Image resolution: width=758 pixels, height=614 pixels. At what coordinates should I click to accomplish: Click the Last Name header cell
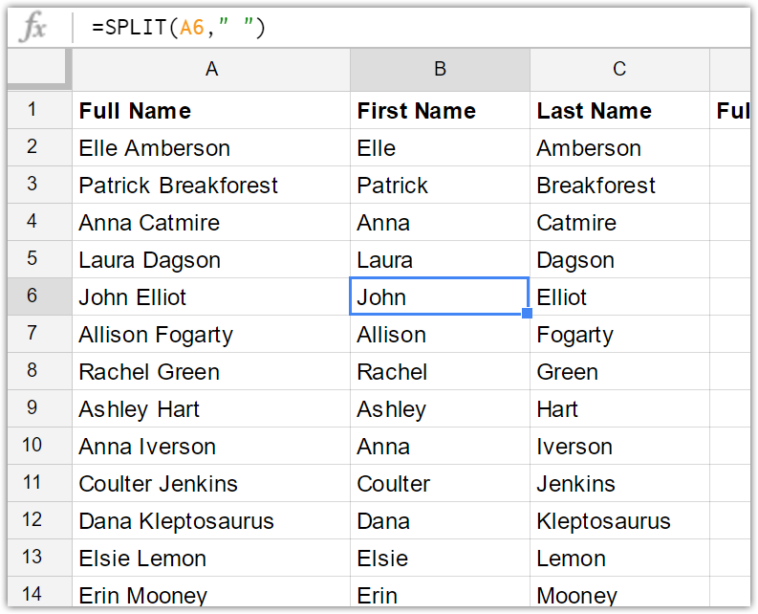[619, 111]
